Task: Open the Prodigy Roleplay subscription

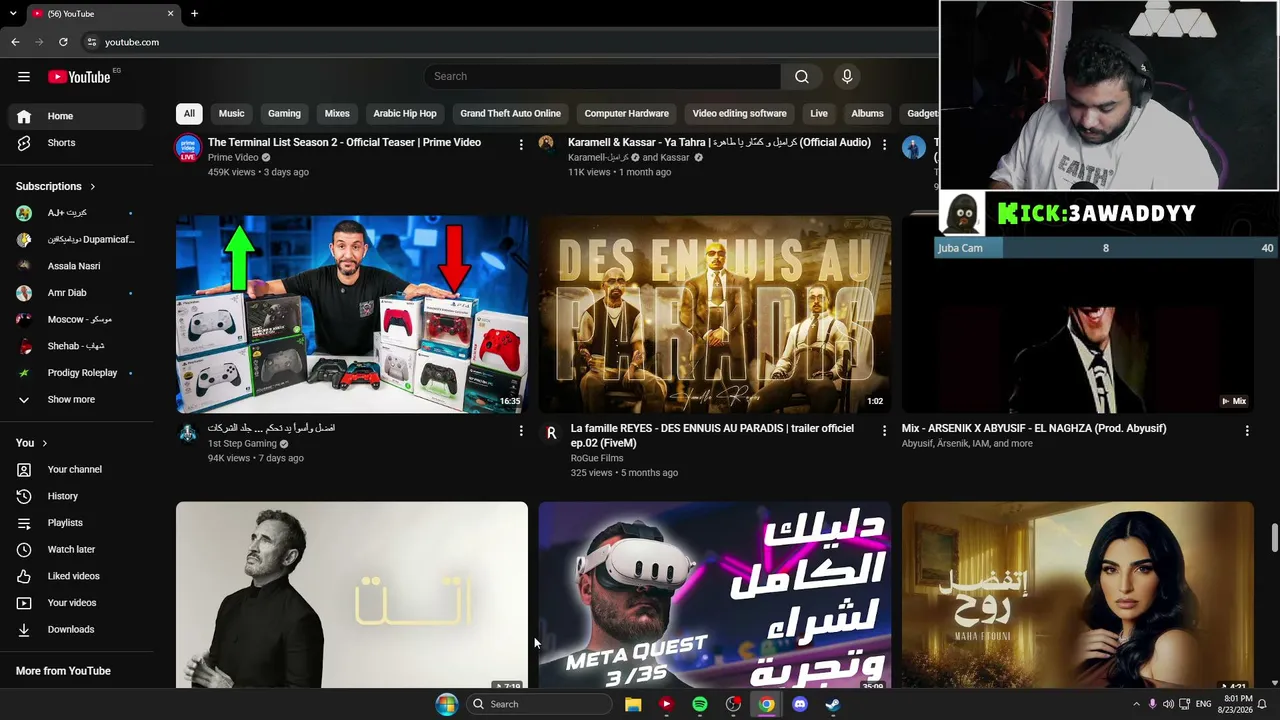Action: click(x=77, y=373)
